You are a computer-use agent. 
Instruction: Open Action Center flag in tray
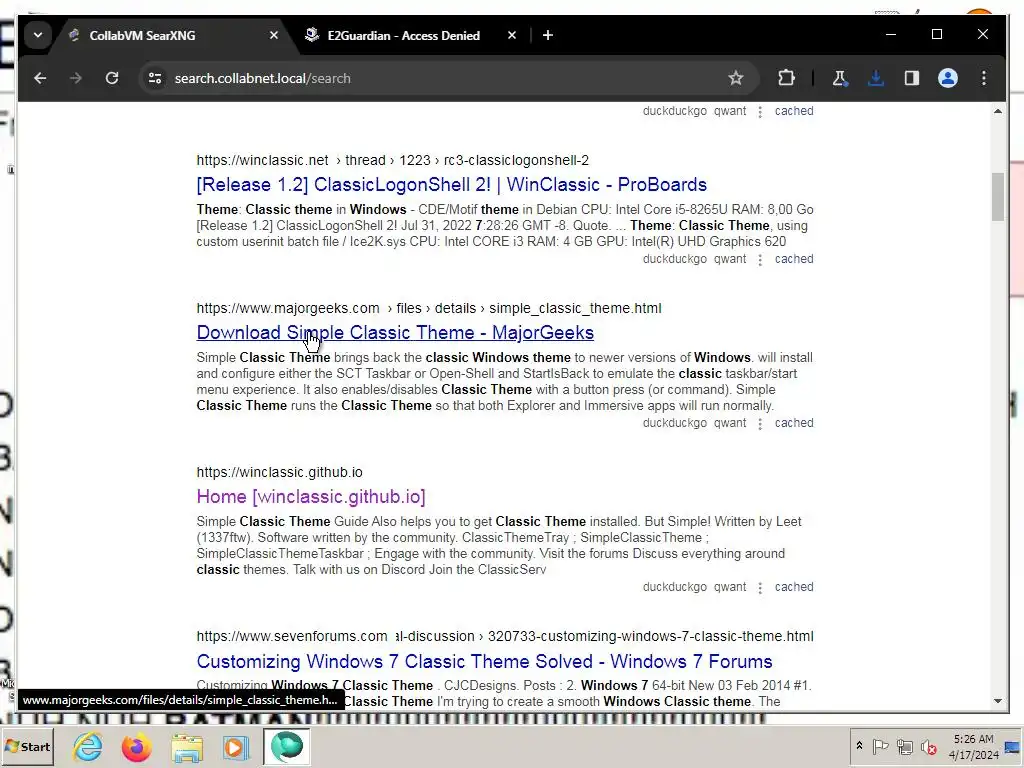pos(880,746)
